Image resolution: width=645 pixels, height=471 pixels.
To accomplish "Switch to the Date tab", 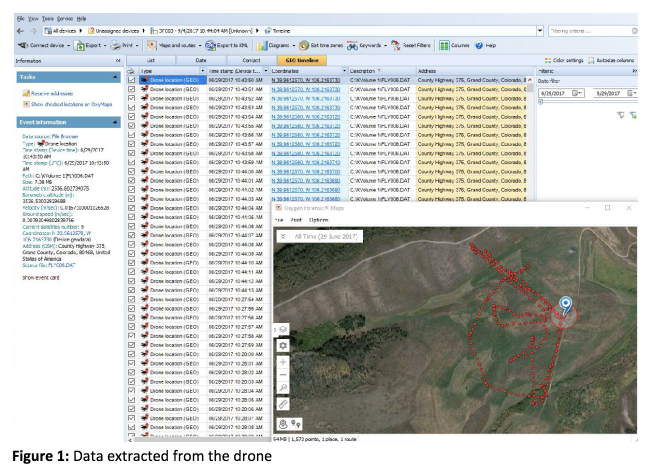I will (x=201, y=60).
